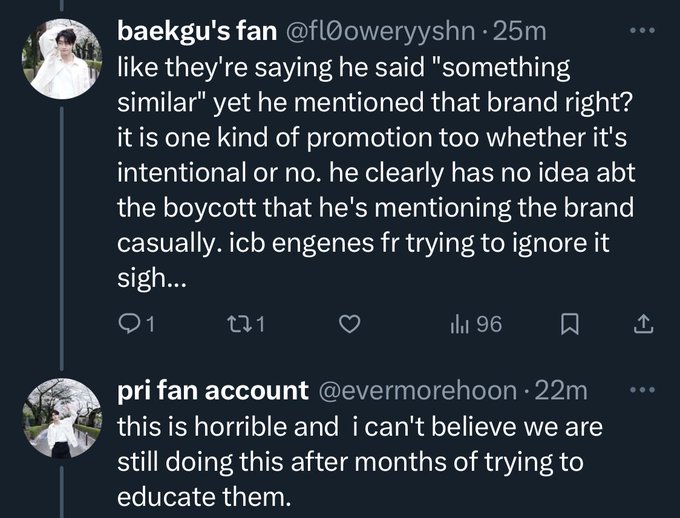This screenshot has width=680, height=518.
Task: Like the tweet with the heart icon
Action: [348, 324]
